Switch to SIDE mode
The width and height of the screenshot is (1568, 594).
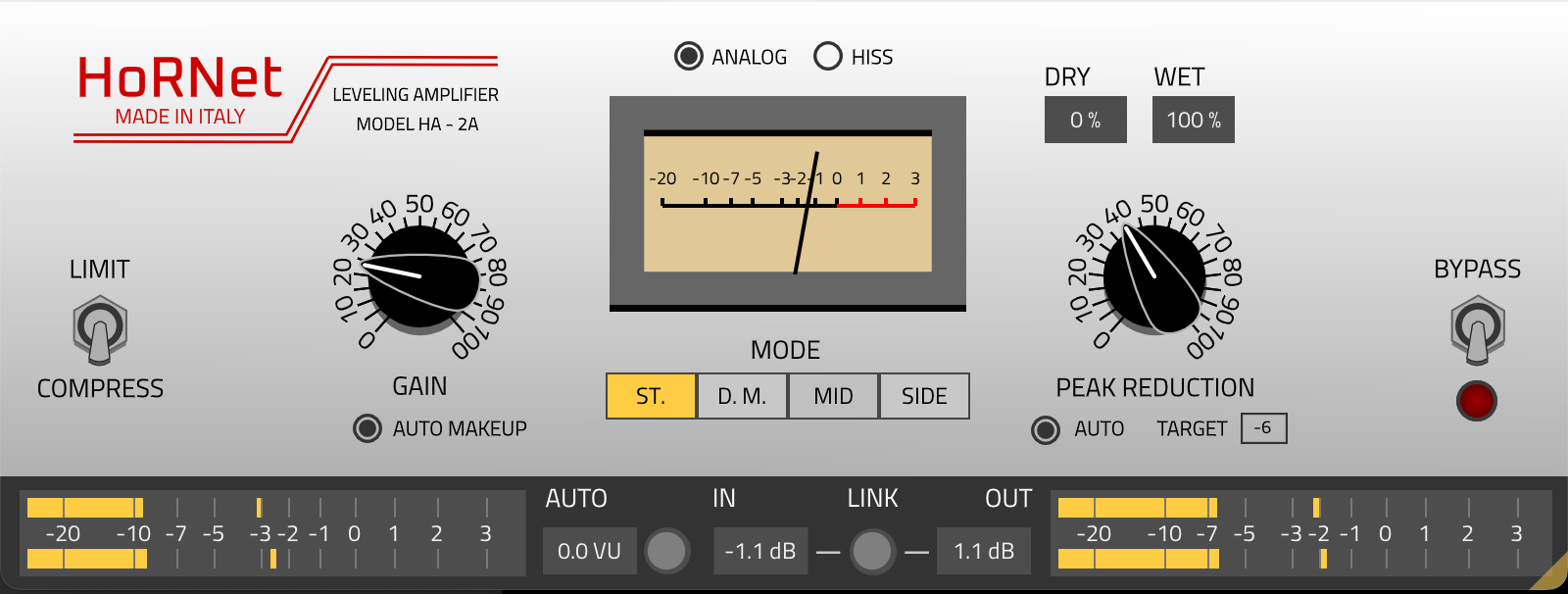(924, 396)
